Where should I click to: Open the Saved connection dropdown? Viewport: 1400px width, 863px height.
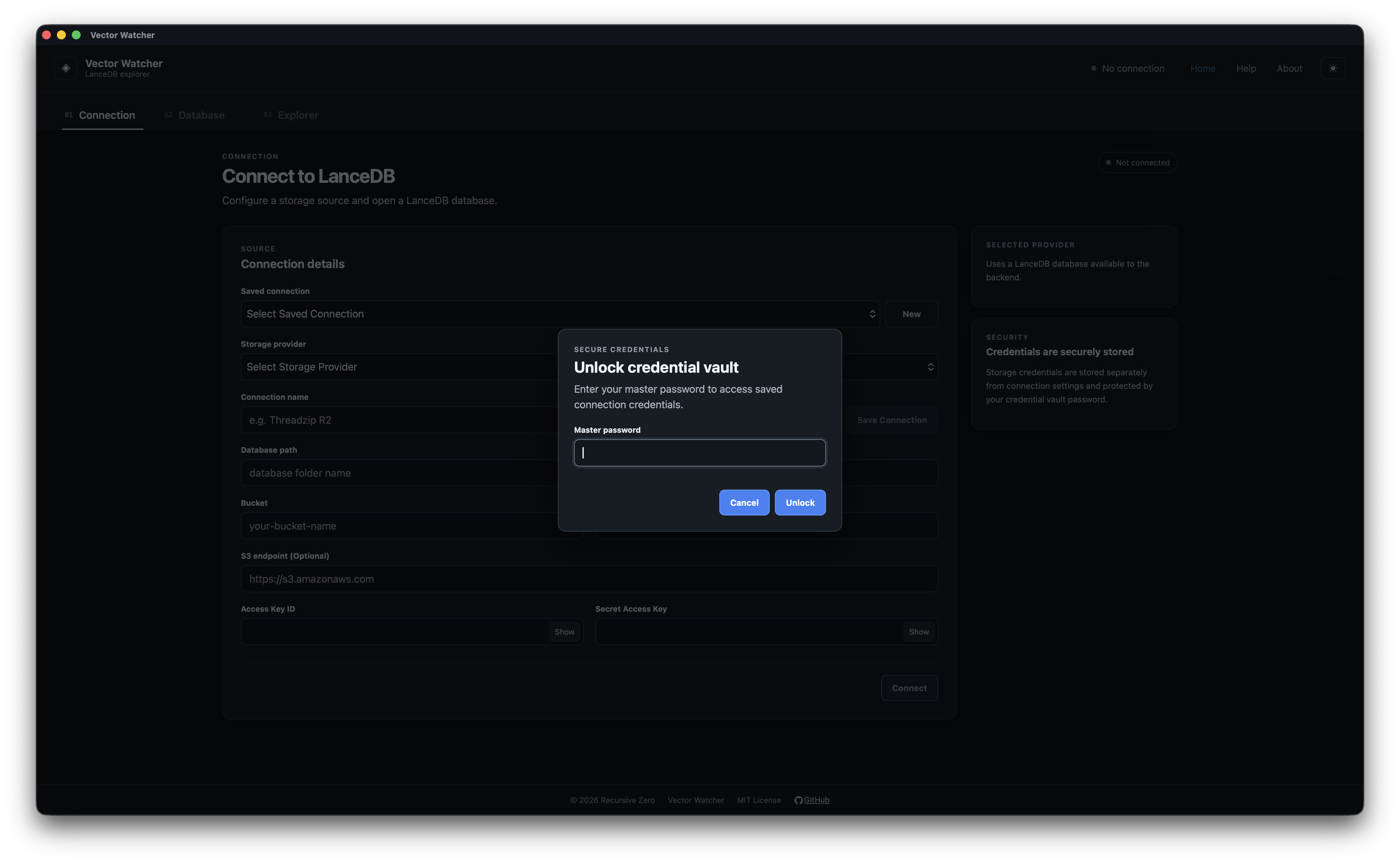560,314
